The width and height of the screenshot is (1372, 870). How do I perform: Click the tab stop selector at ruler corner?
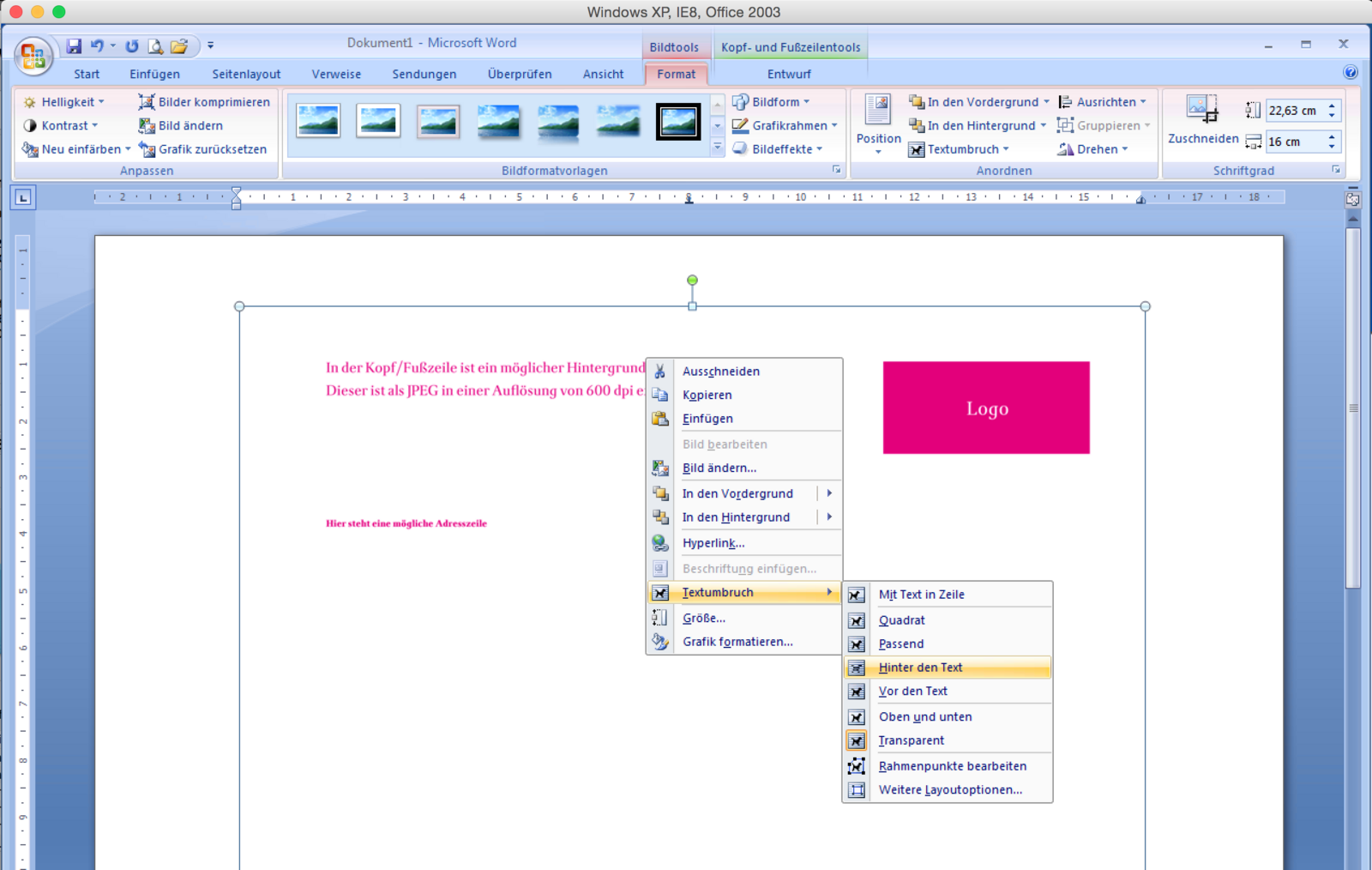click(23, 198)
